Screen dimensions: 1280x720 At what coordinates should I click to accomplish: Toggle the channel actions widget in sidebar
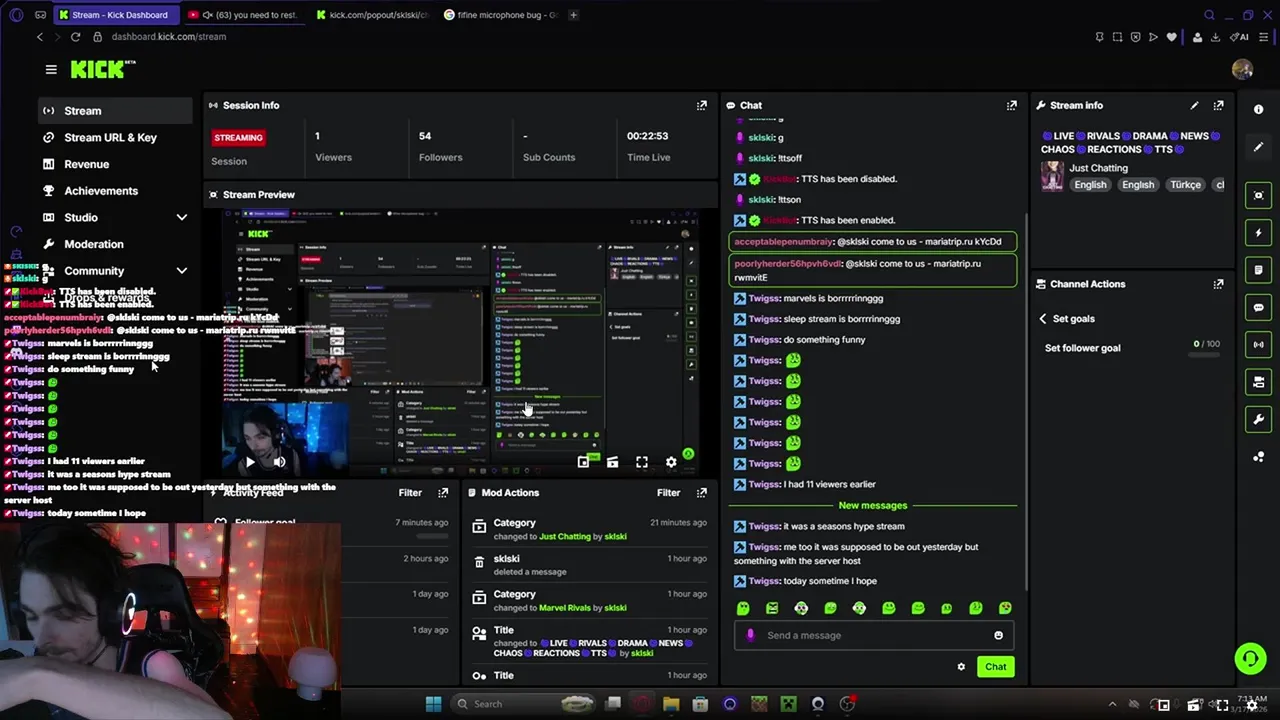pos(1259,382)
